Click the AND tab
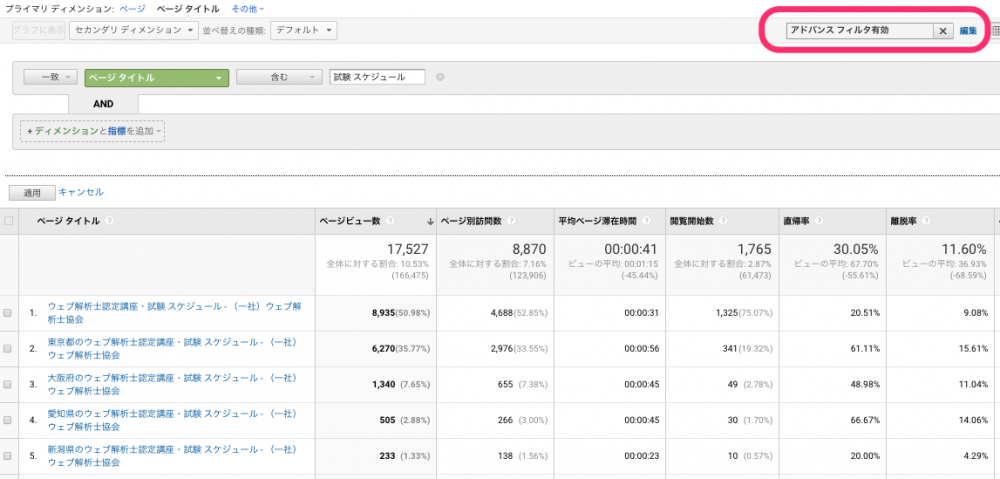 [103, 104]
